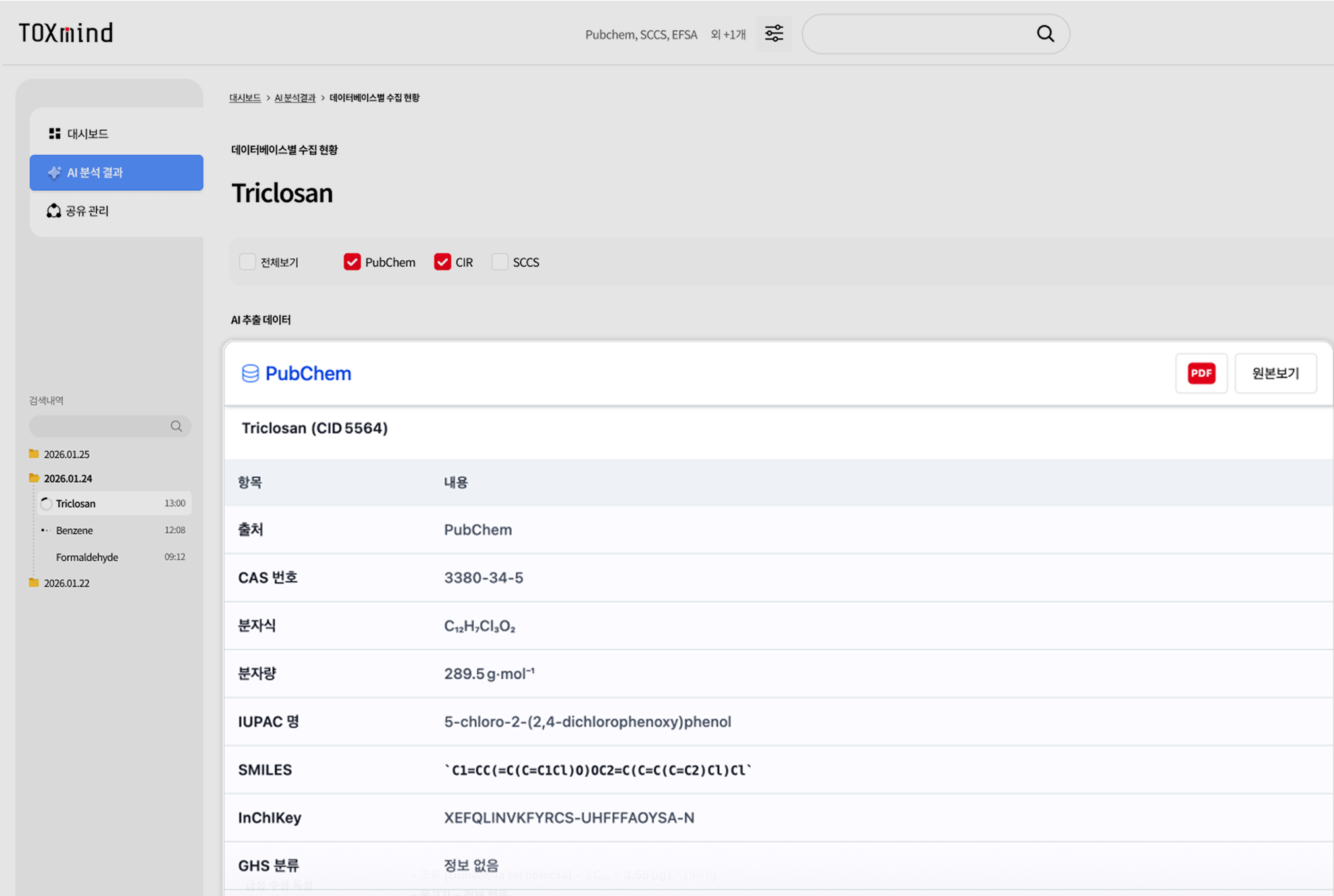
Task: Open the source list showing 외 +1개
Action: click(x=728, y=34)
